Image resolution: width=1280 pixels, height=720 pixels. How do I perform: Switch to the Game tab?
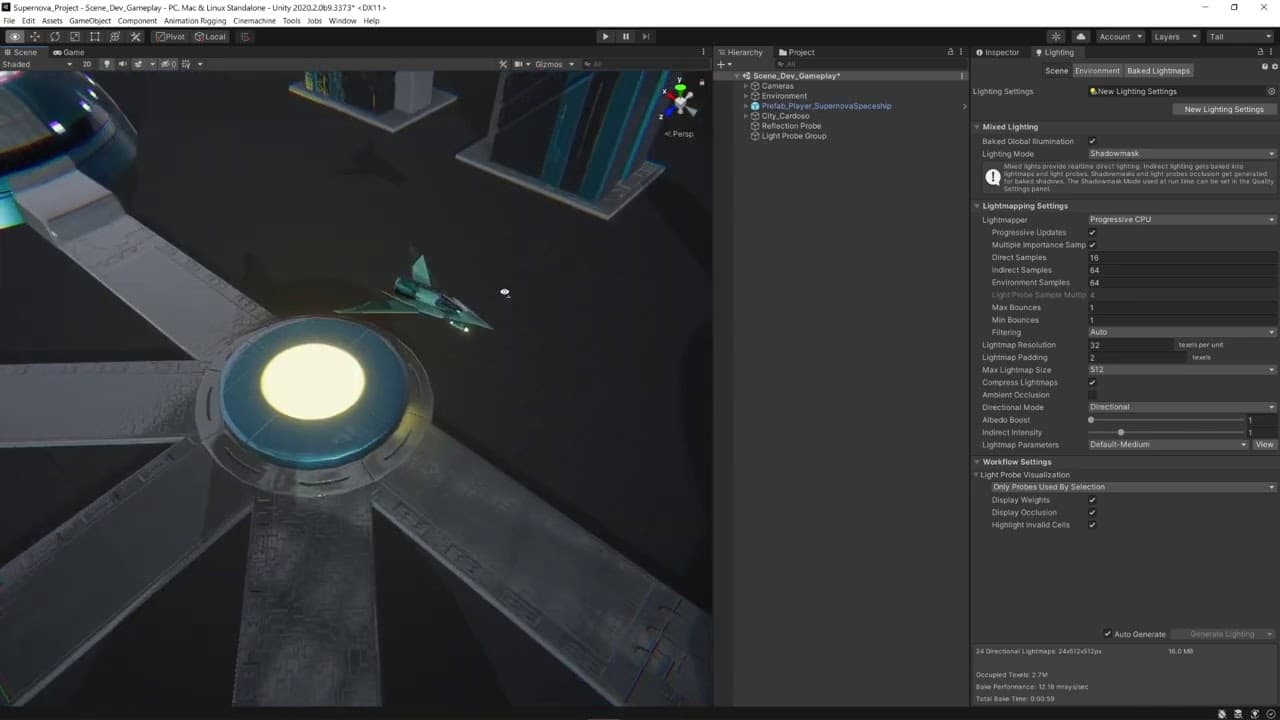(69, 52)
